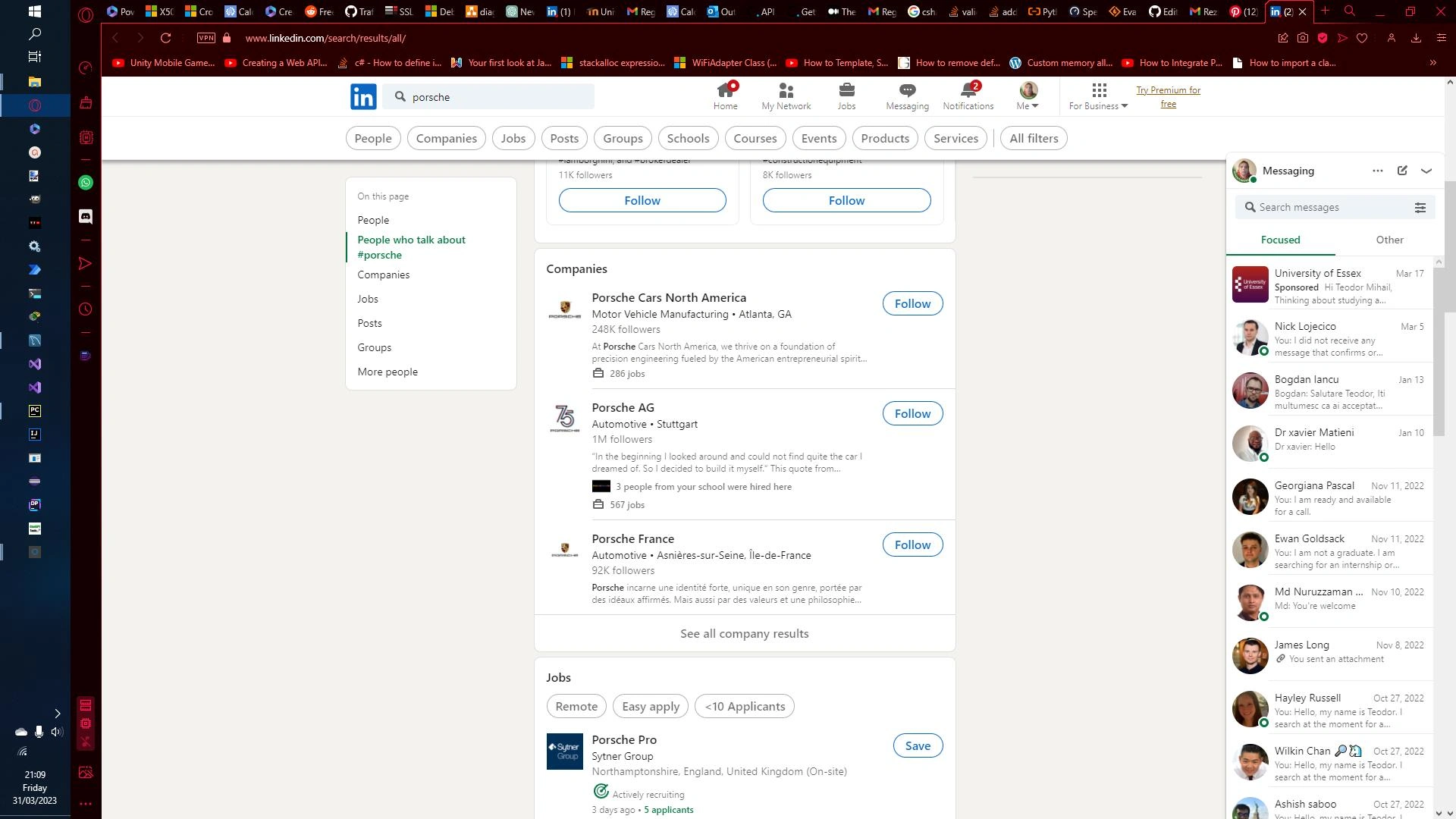Open Porsche Cars North America logo
1456x819 pixels.
coord(565,309)
